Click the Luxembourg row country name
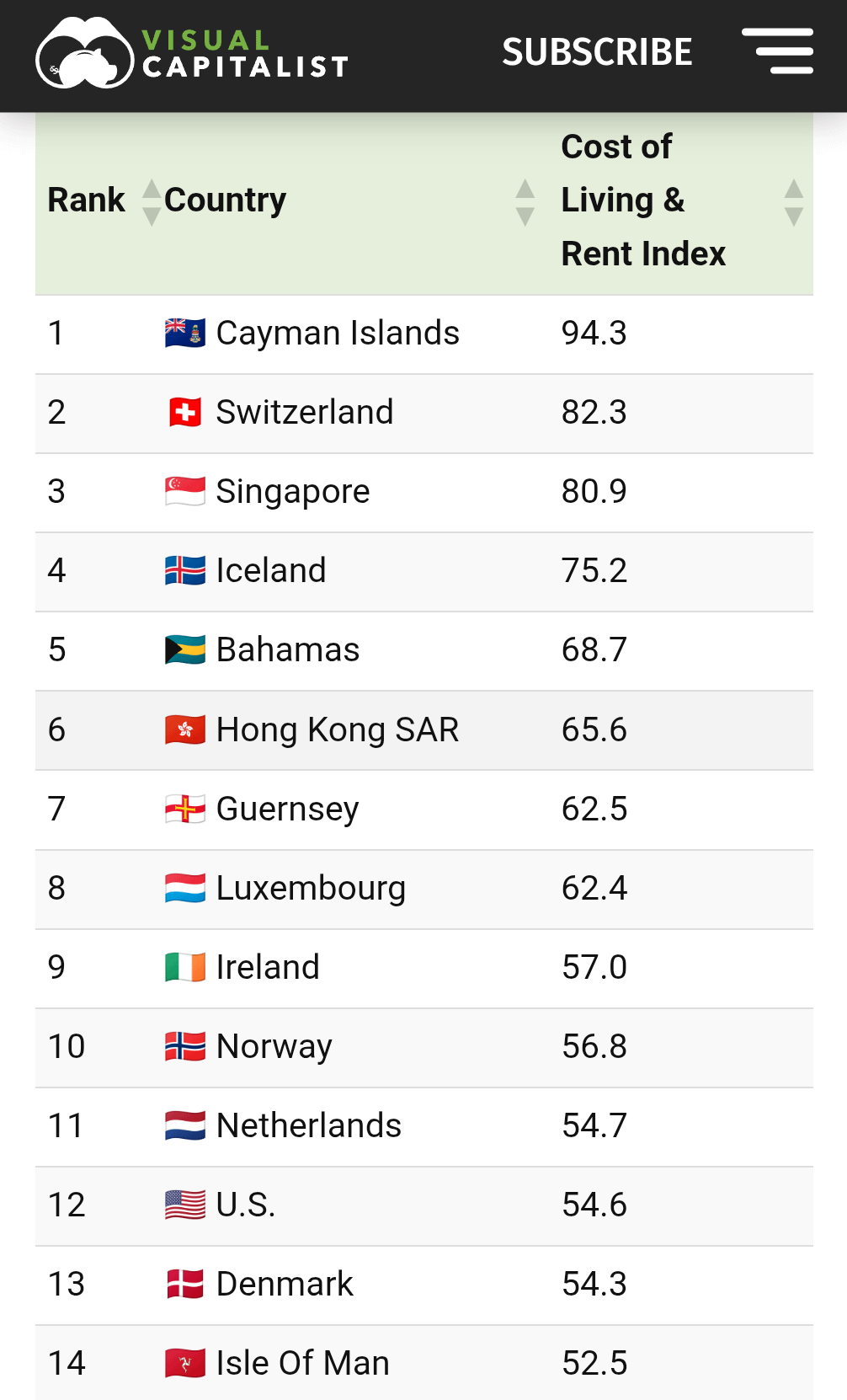Viewport: 847px width, 1400px height. click(x=311, y=889)
